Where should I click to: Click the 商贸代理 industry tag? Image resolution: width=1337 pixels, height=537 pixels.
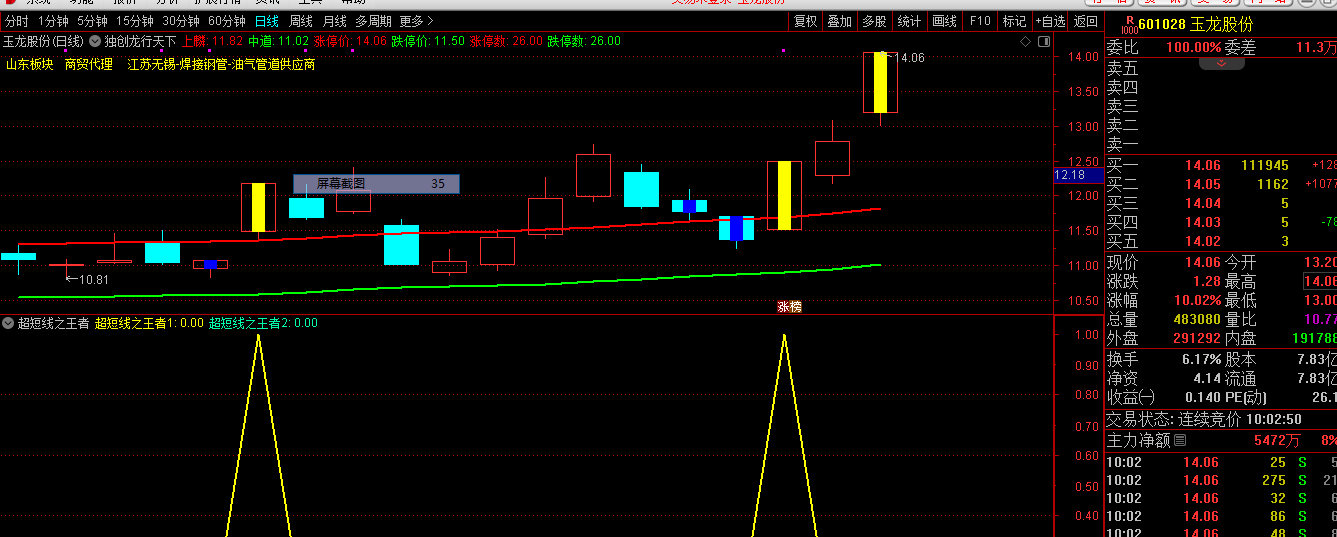click(x=89, y=64)
